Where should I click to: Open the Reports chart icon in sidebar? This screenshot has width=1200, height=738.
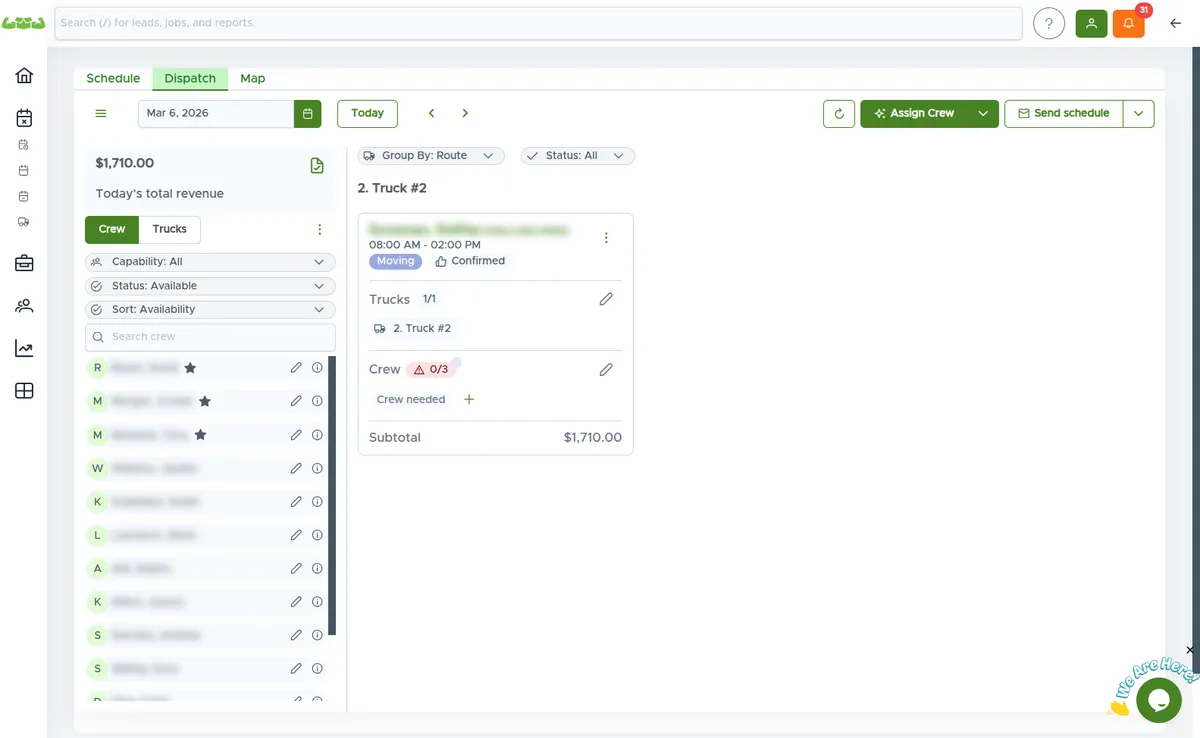[24, 348]
